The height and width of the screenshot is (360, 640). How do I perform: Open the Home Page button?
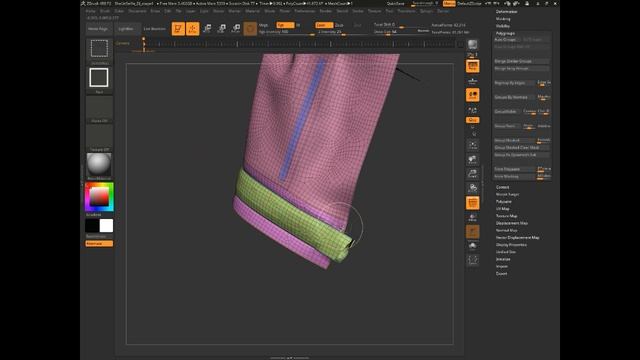pyautogui.click(x=98, y=29)
